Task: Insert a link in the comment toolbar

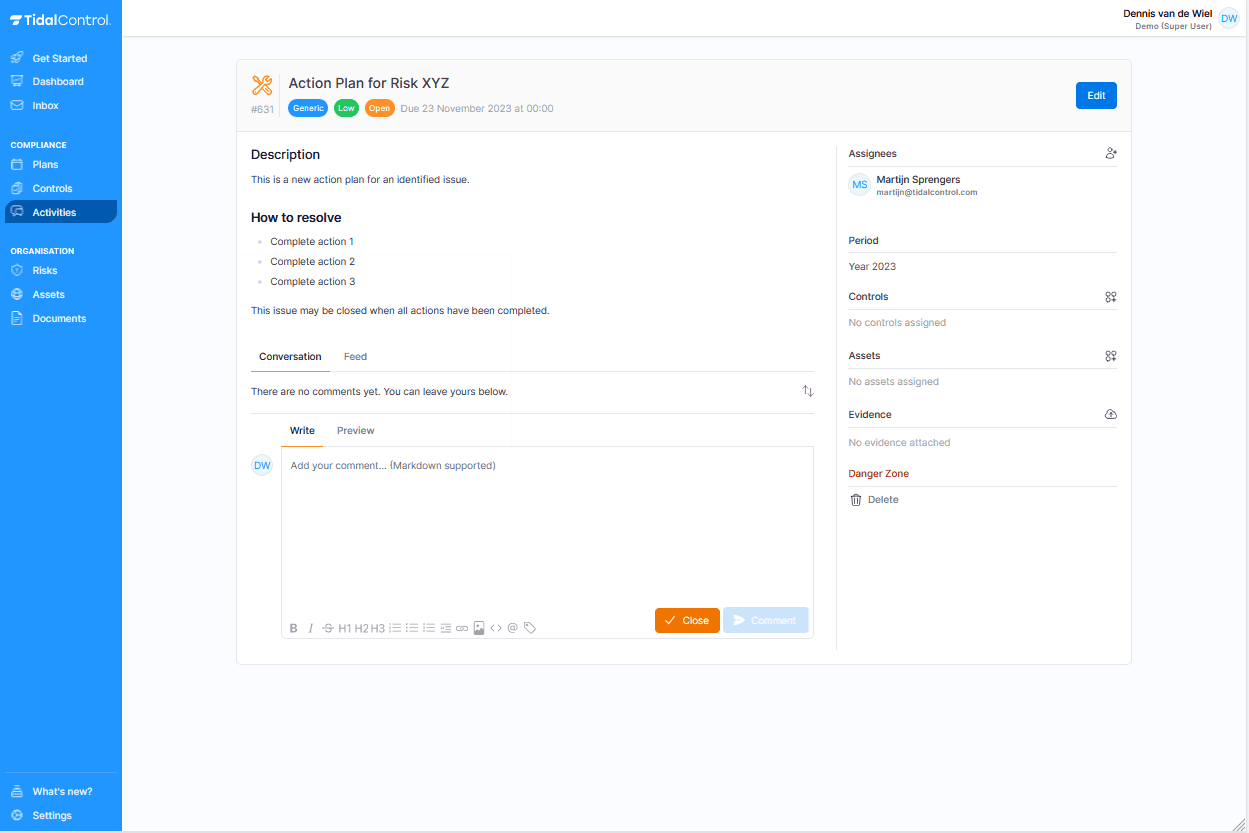Action: point(461,628)
